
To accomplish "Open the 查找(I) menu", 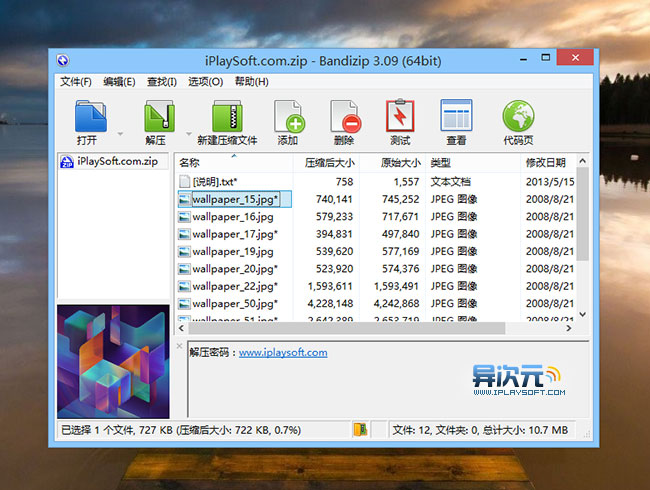I will tap(162, 82).
